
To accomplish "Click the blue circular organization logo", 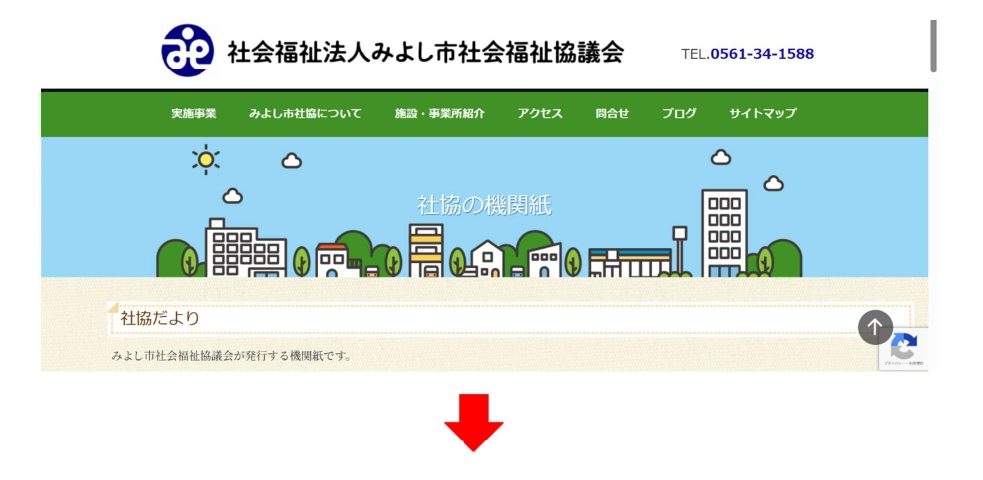I will pos(187,51).
